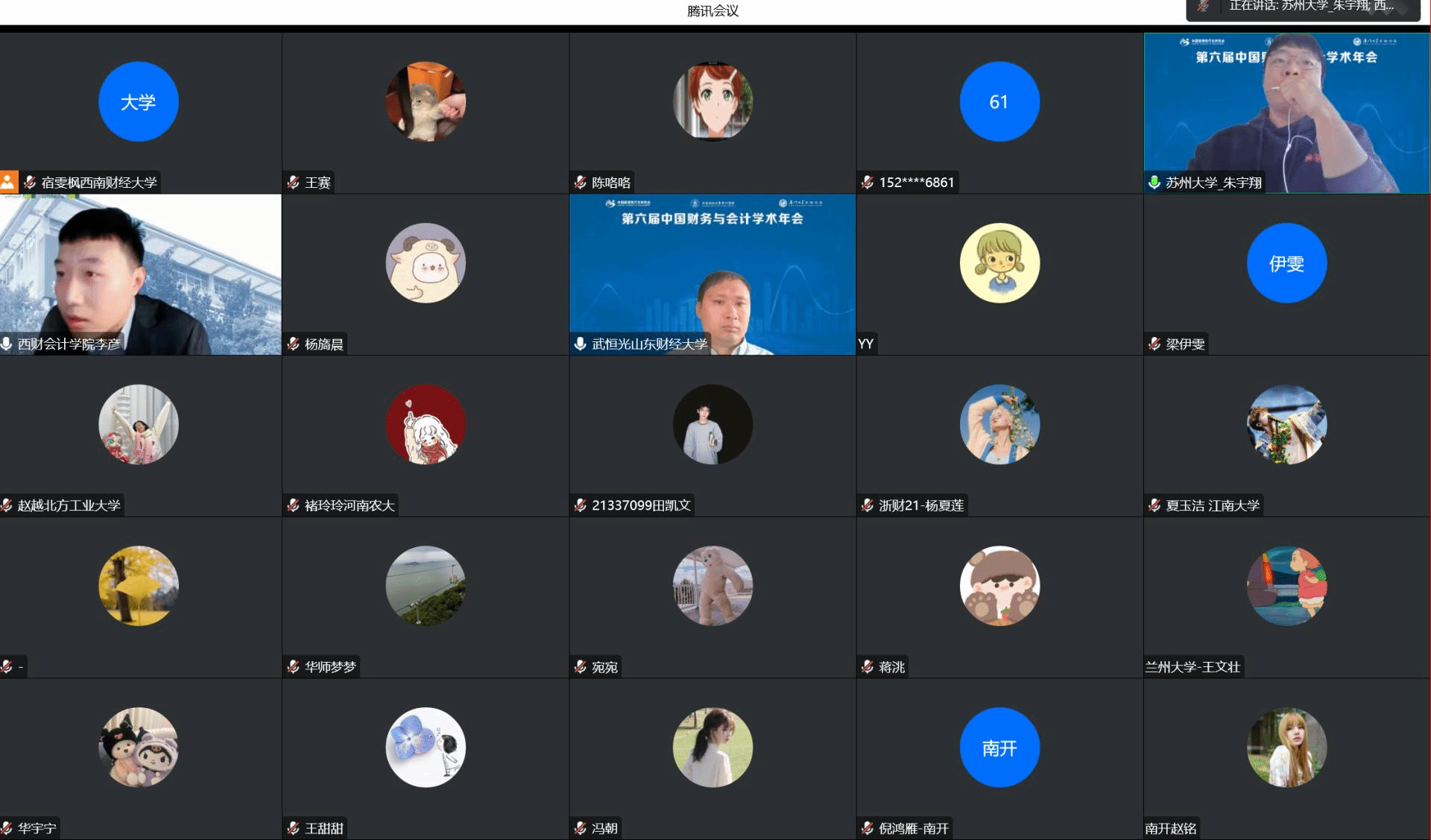Click the muted mic icon beside 倪鸿雁-南开

point(868,828)
